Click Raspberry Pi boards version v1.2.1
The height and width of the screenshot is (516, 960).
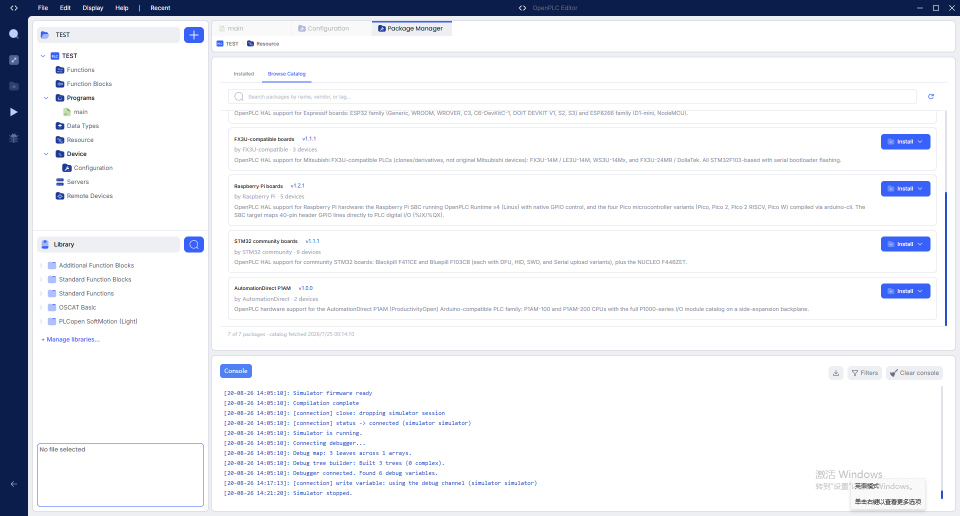point(298,186)
